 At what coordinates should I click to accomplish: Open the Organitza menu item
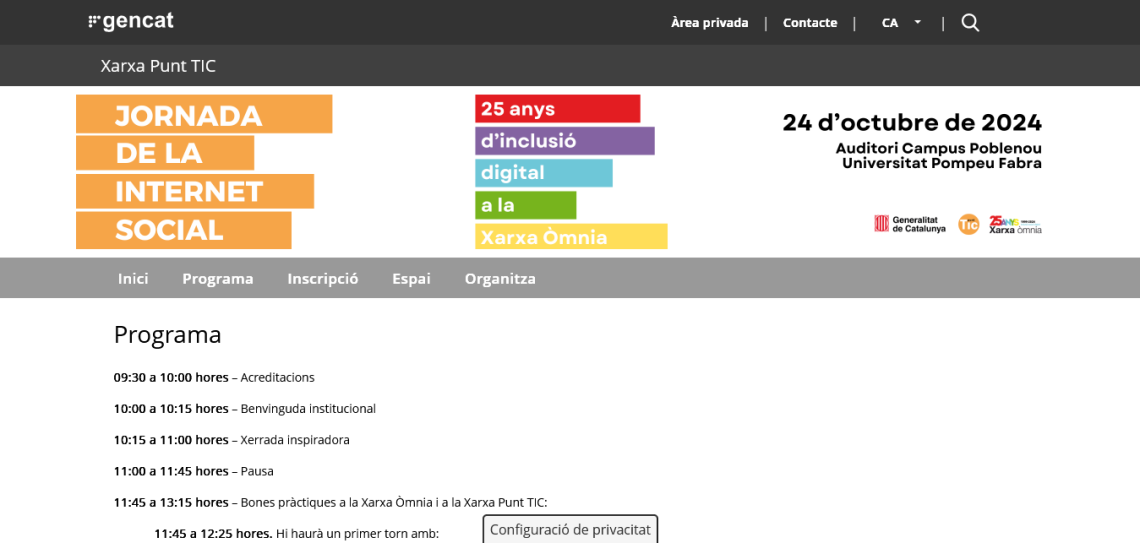(x=500, y=278)
